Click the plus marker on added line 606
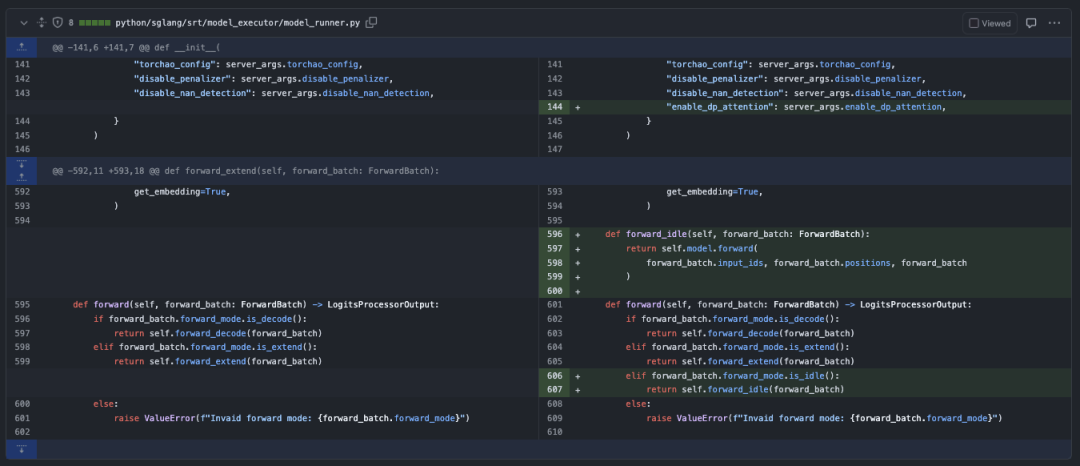The height and width of the screenshot is (466, 1080). coord(578,376)
